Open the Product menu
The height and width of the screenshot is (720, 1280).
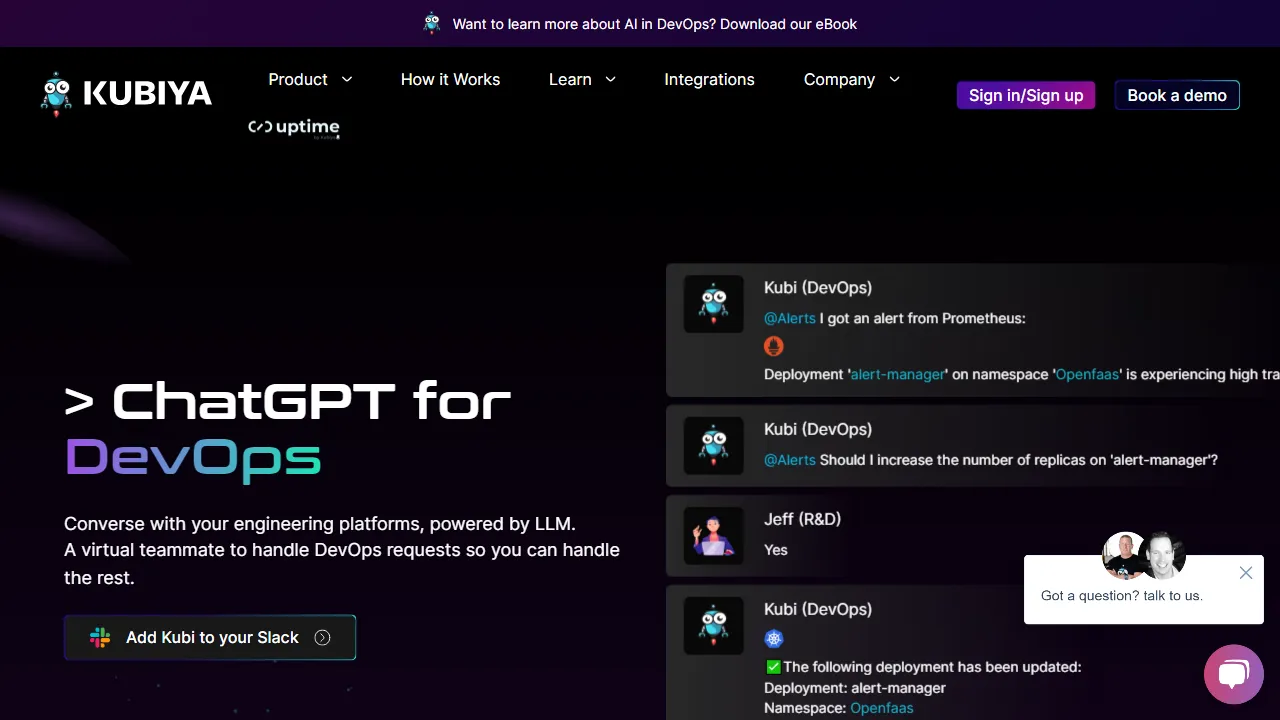[298, 79]
